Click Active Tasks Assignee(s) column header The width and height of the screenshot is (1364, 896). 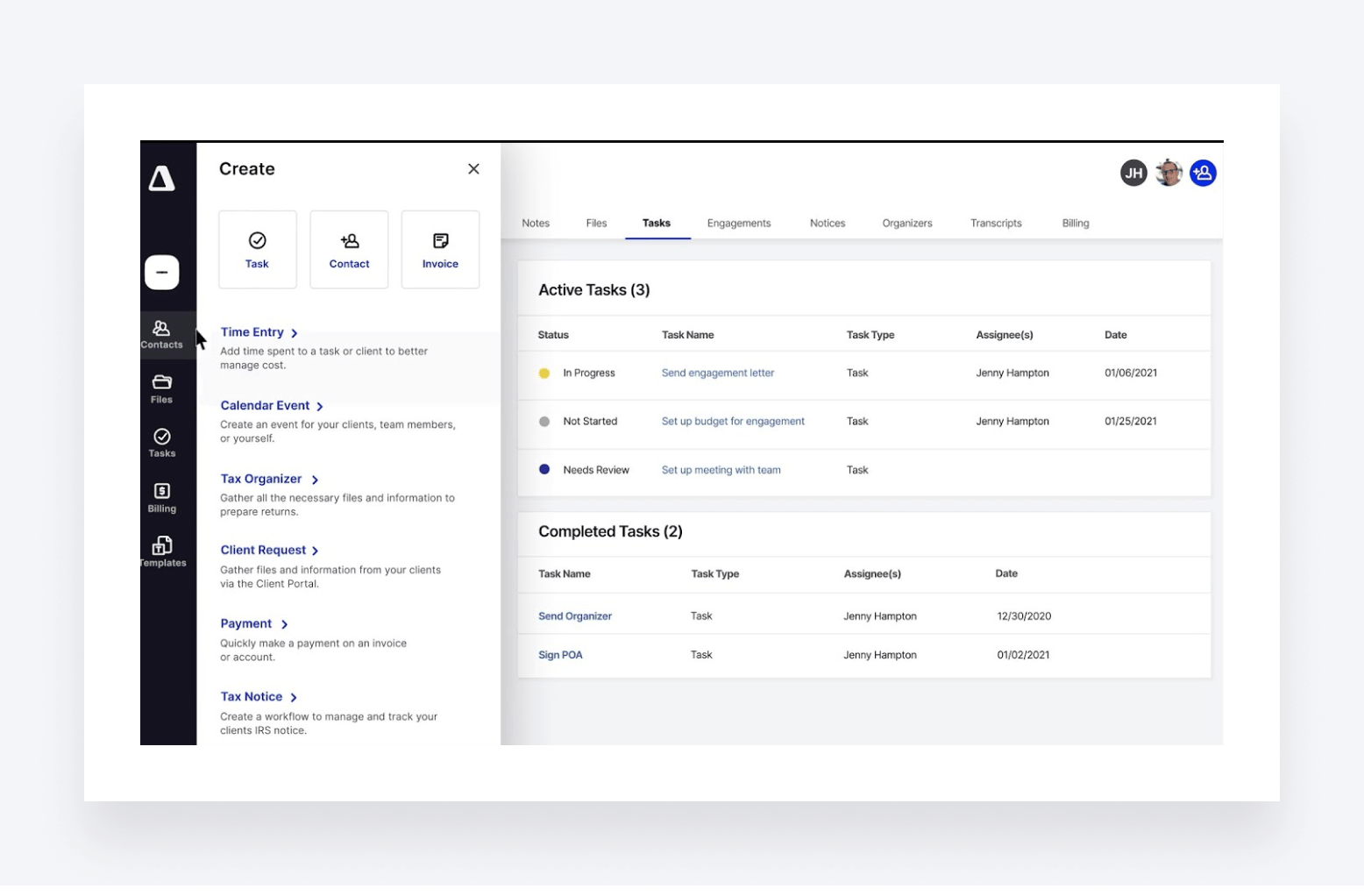(1005, 335)
